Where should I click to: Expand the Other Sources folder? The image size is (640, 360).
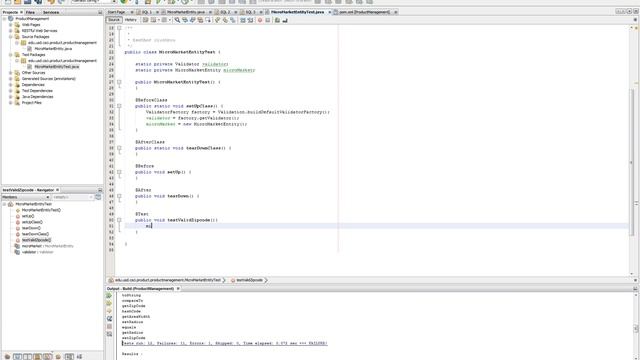point(11,73)
